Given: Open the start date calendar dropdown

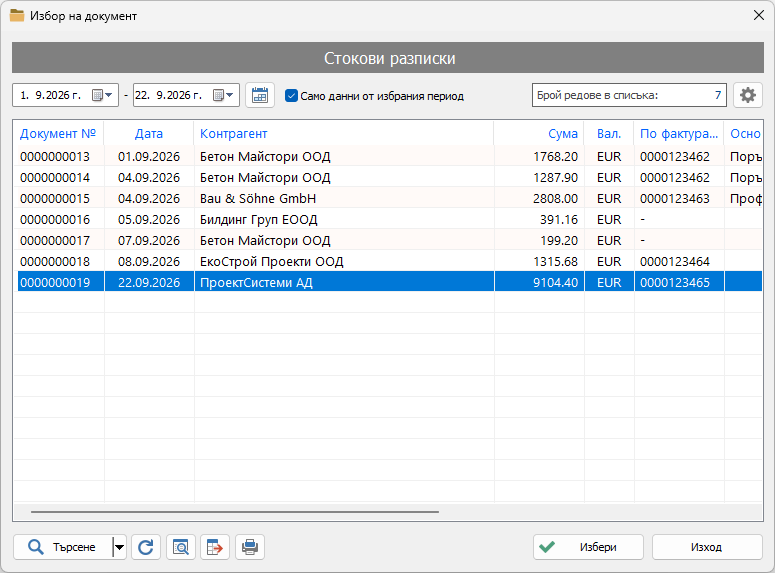Looking at the screenshot, I should [x=103, y=95].
